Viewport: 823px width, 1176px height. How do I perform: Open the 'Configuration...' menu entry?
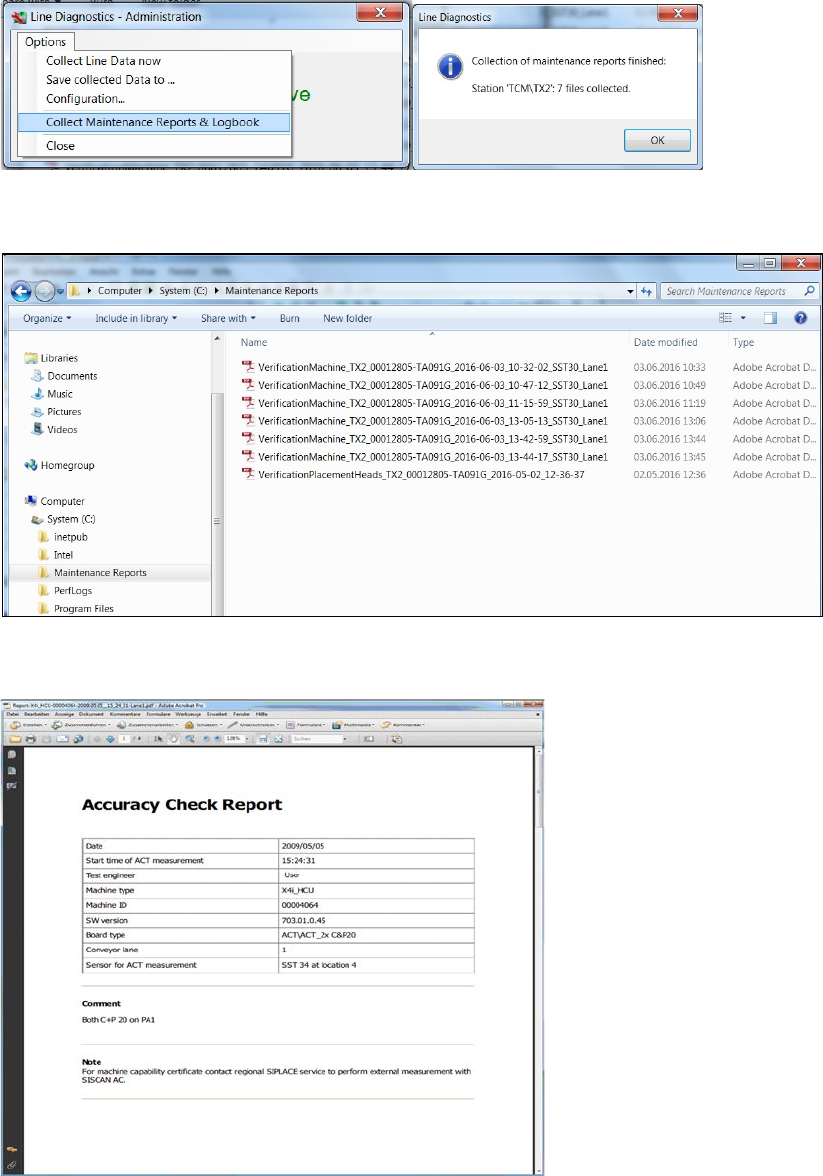(85, 99)
